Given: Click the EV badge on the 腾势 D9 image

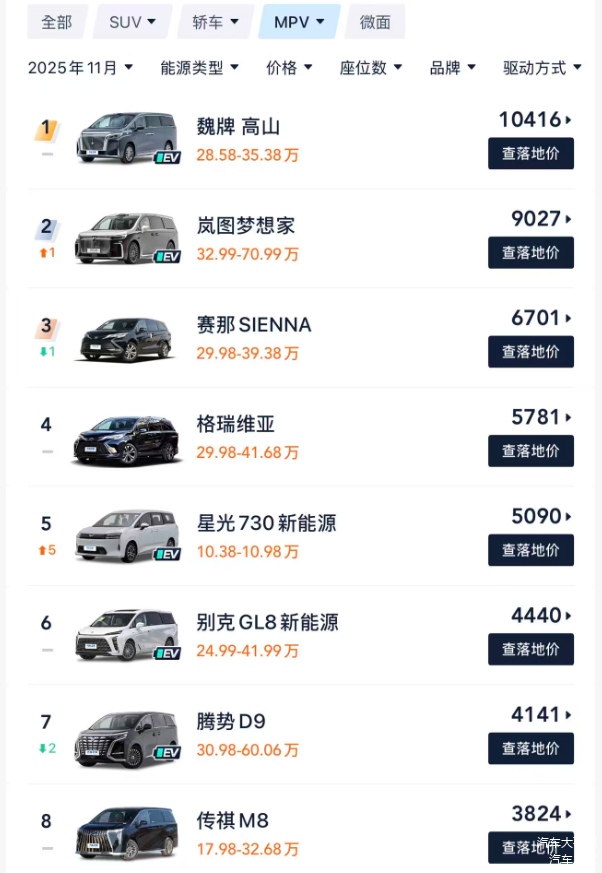Looking at the screenshot, I should (167, 753).
